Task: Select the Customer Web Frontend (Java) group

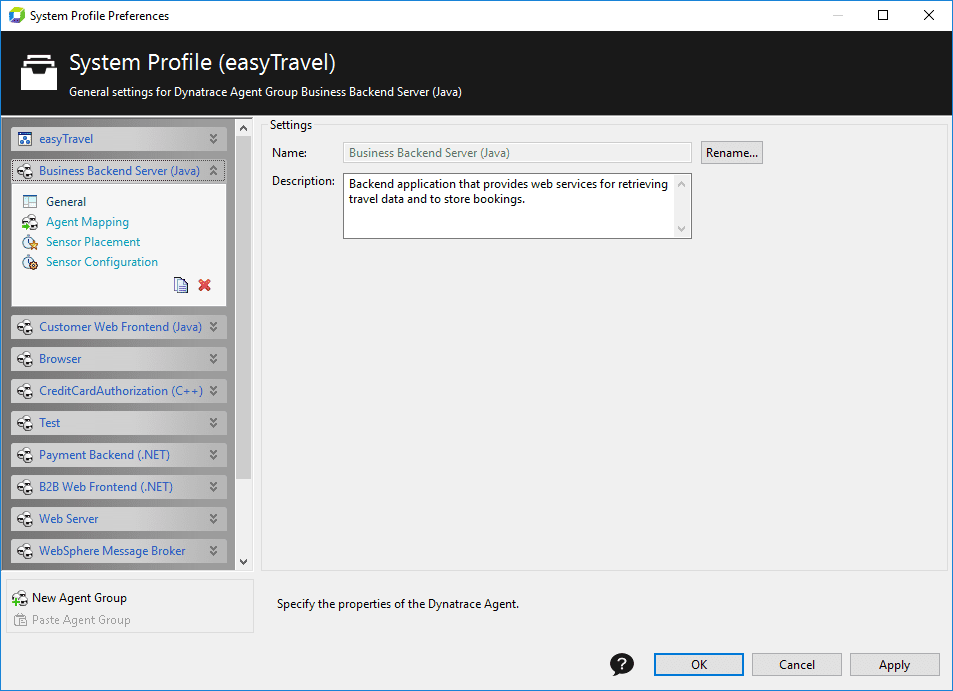Action: tap(119, 327)
